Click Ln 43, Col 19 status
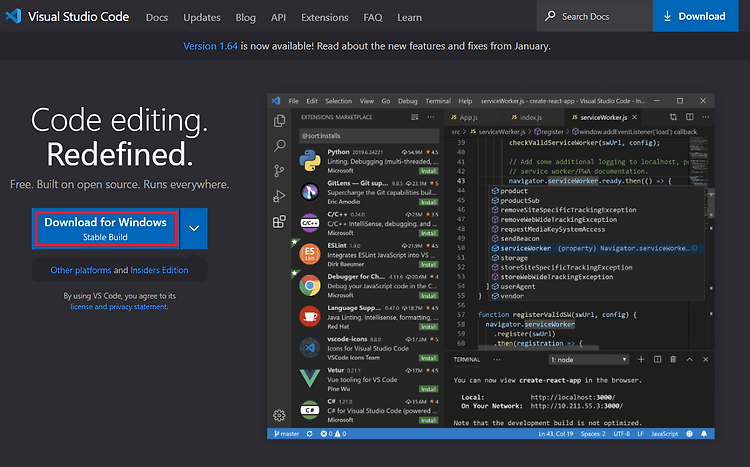This screenshot has width=750, height=467. [x=556, y=434]
